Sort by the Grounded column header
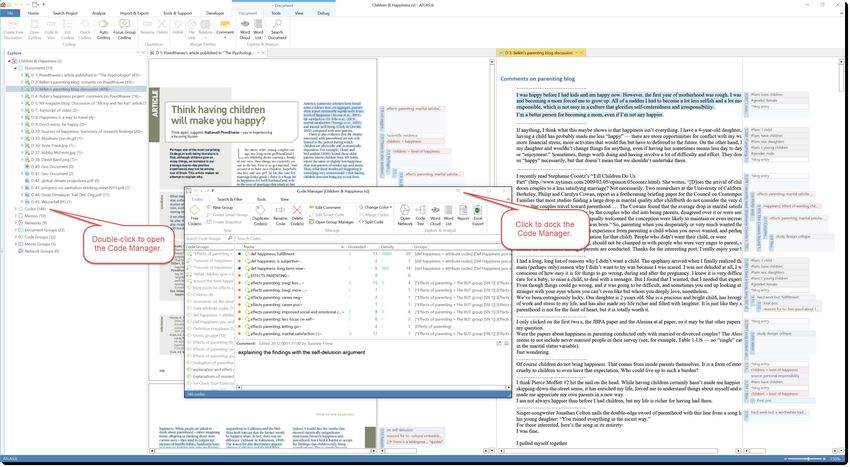This screenshot has width=850, height=467. [x=357, y=247]
